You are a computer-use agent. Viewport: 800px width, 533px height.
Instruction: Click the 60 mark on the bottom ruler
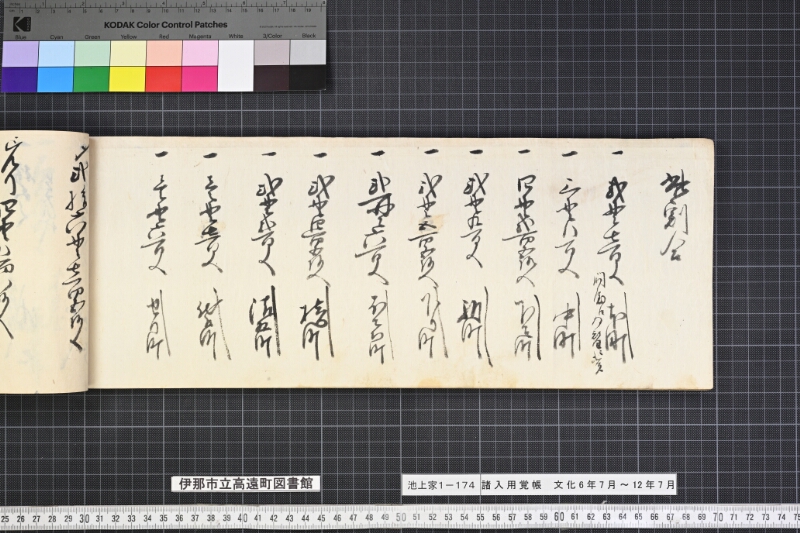(x=559, y=517)
